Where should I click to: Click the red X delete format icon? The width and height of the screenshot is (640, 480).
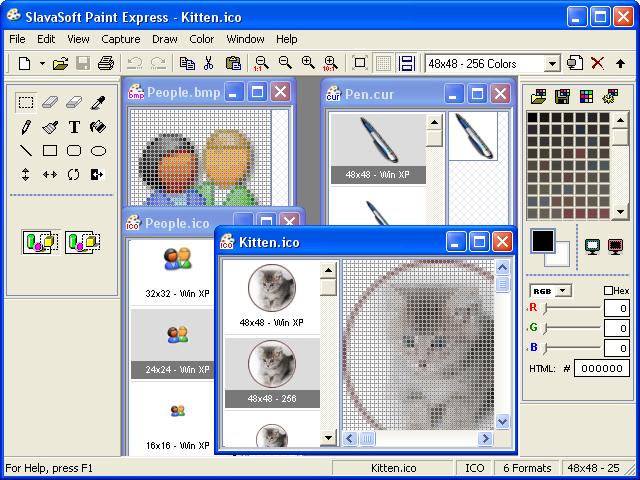click(x=597, y=63)
